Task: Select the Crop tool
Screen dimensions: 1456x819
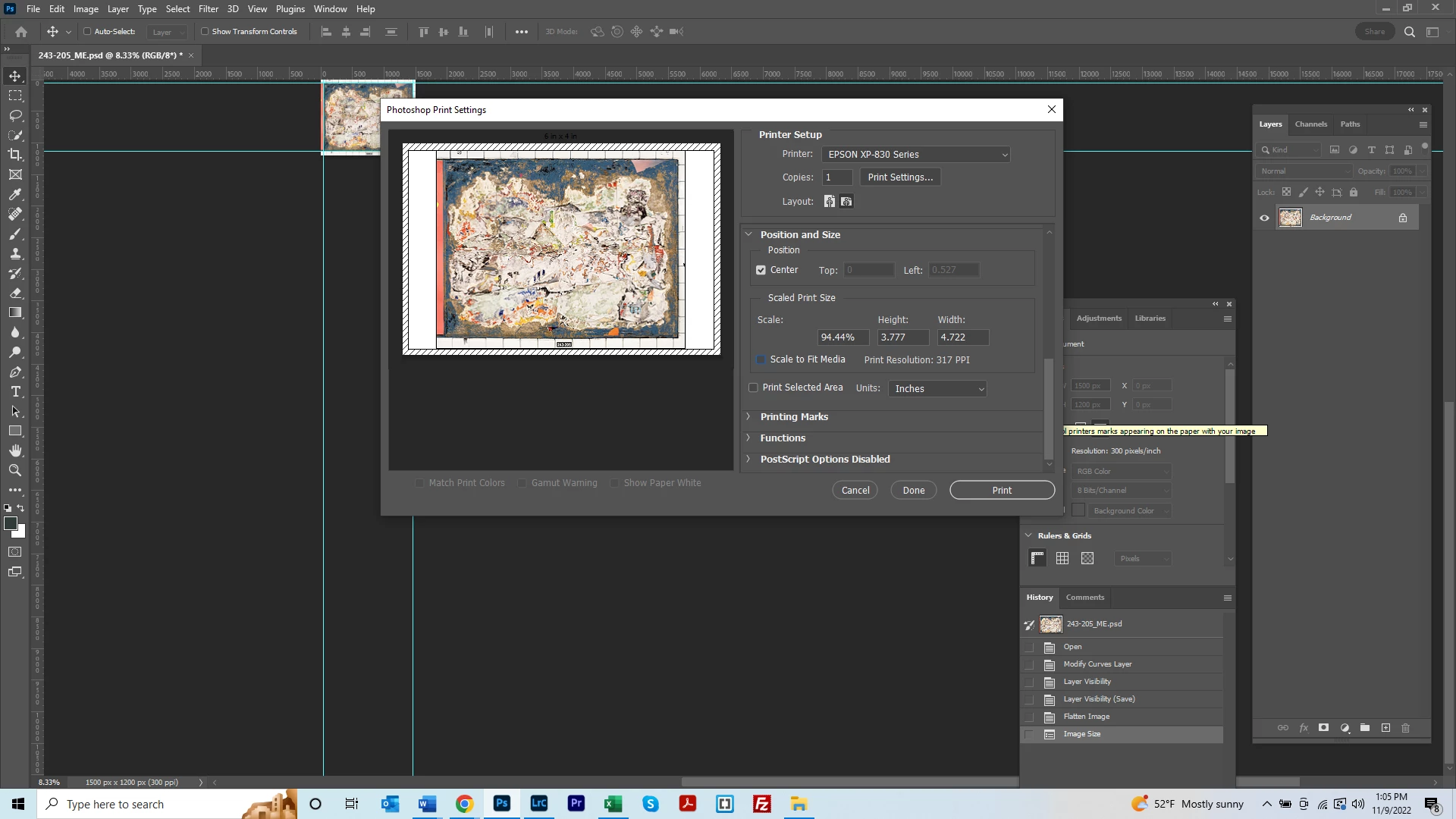Action: tap(15, 155)
